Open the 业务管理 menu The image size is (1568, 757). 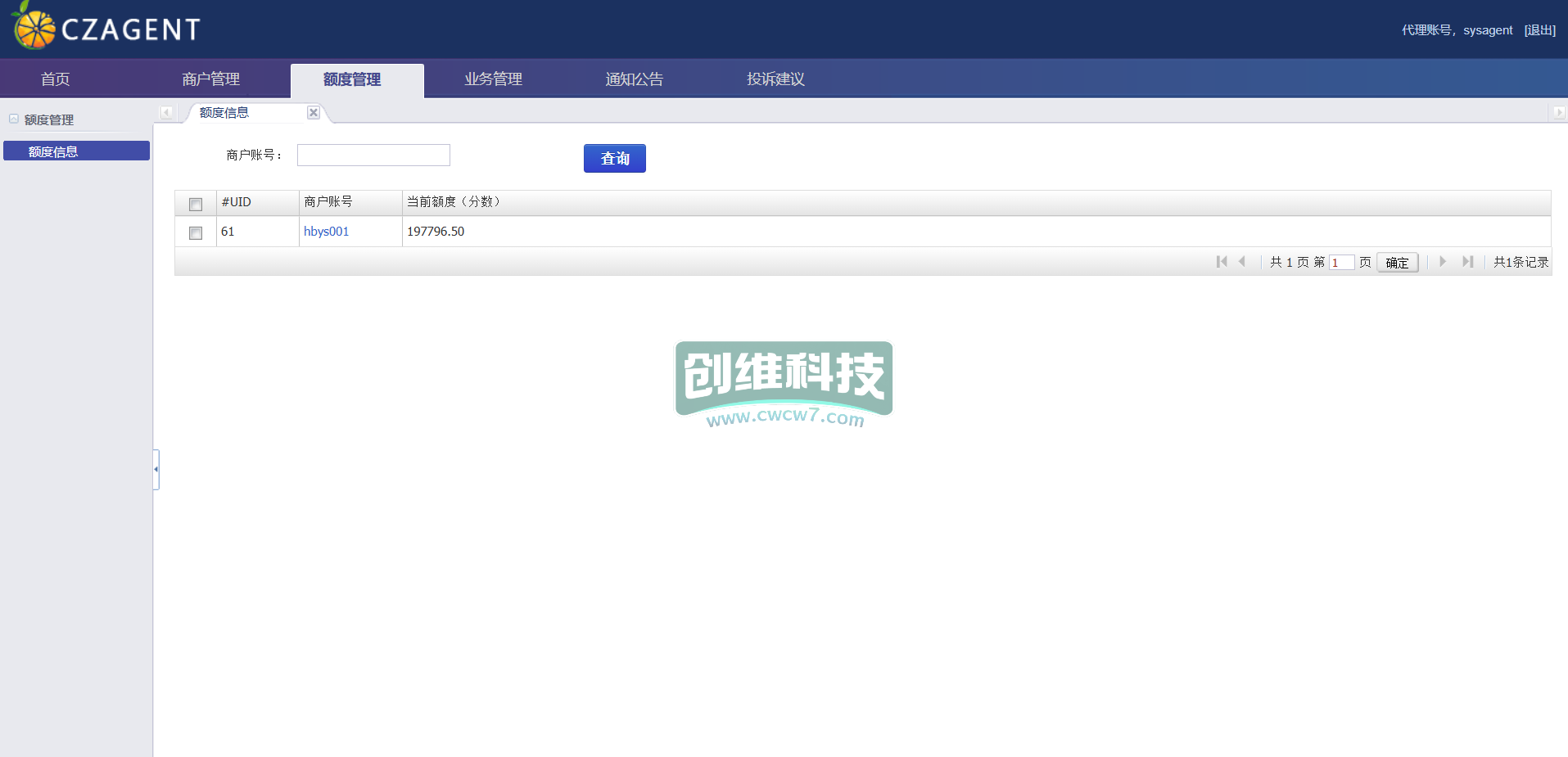pos(493,79)
